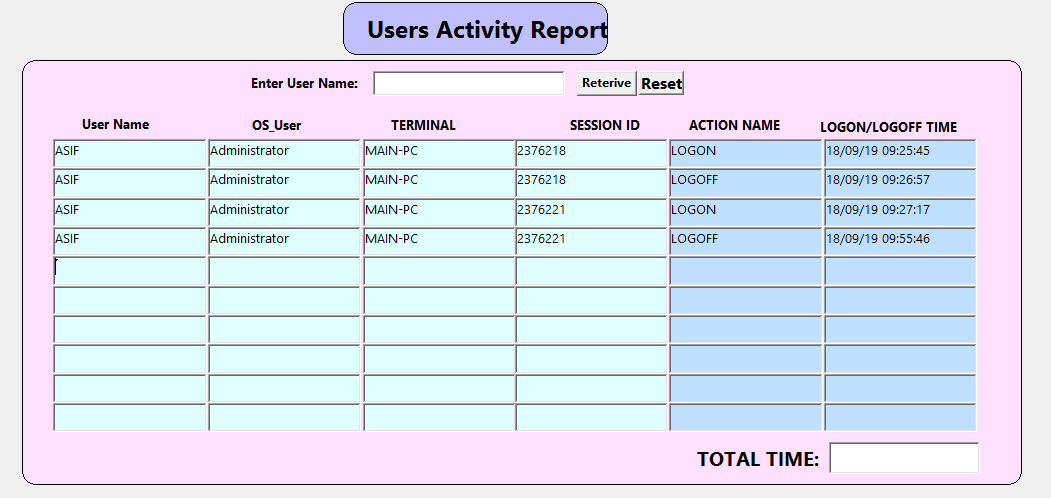Click first row Administrator OS_User cell
1051x498 pixels.
point(284,152)
